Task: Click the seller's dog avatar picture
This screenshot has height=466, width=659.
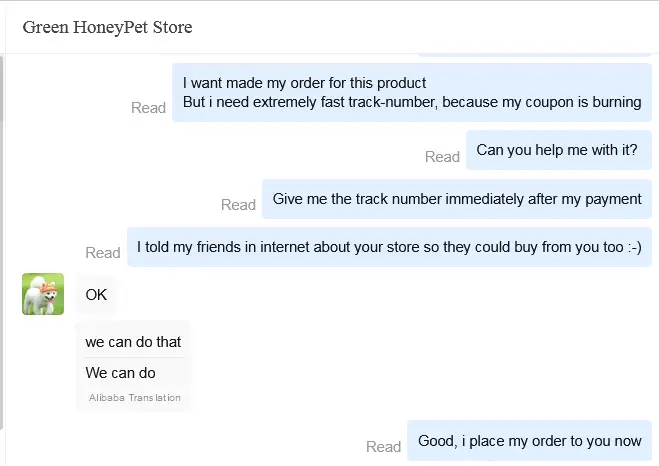Action: [43, 294]
